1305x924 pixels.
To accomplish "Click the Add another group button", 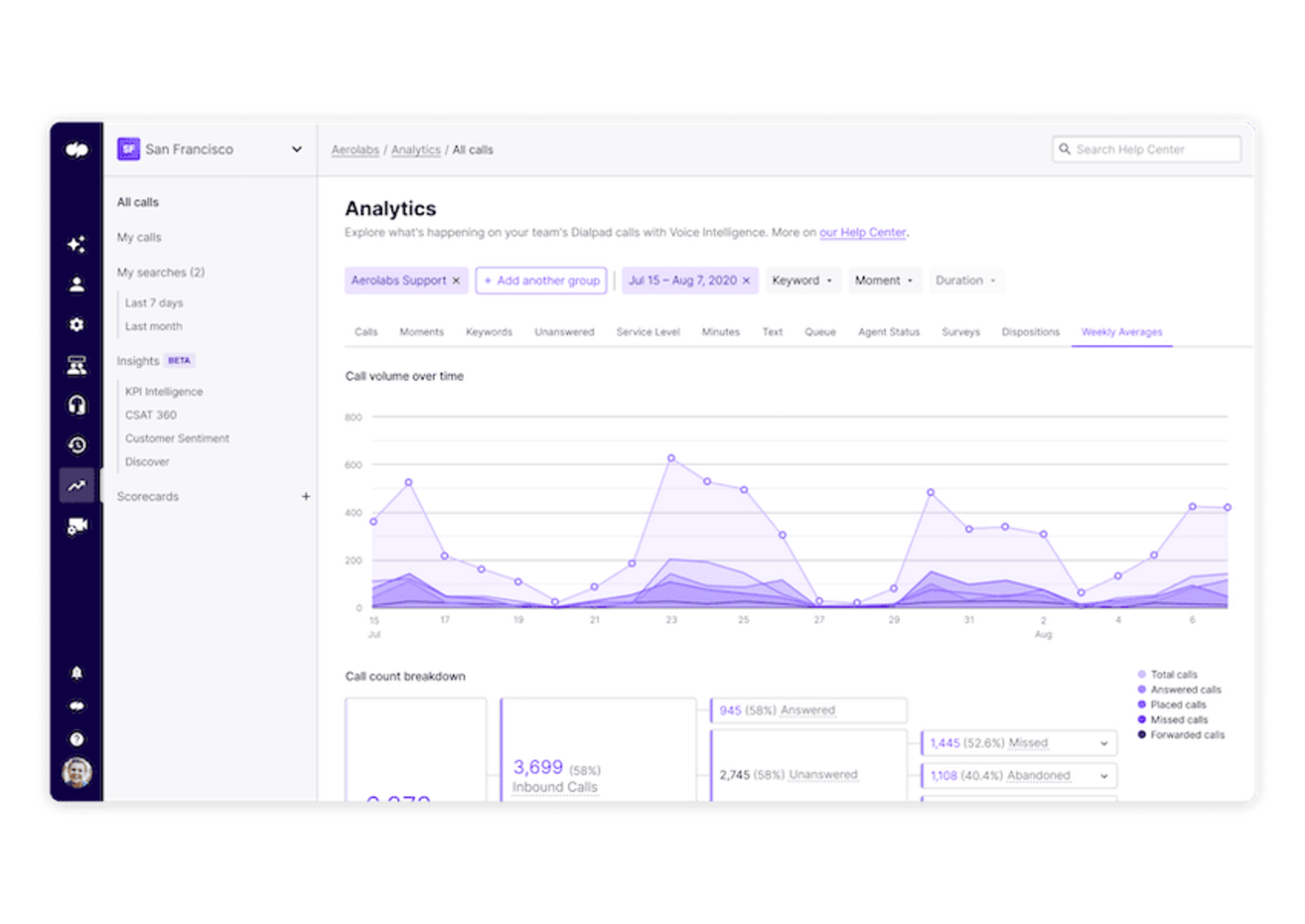I will pyautogui.click(x=540, y=280).
